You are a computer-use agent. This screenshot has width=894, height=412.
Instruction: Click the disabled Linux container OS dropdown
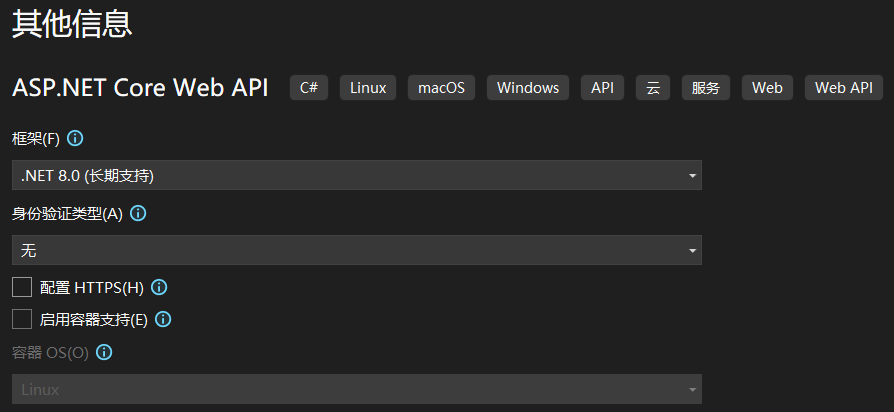click(357, 389)
